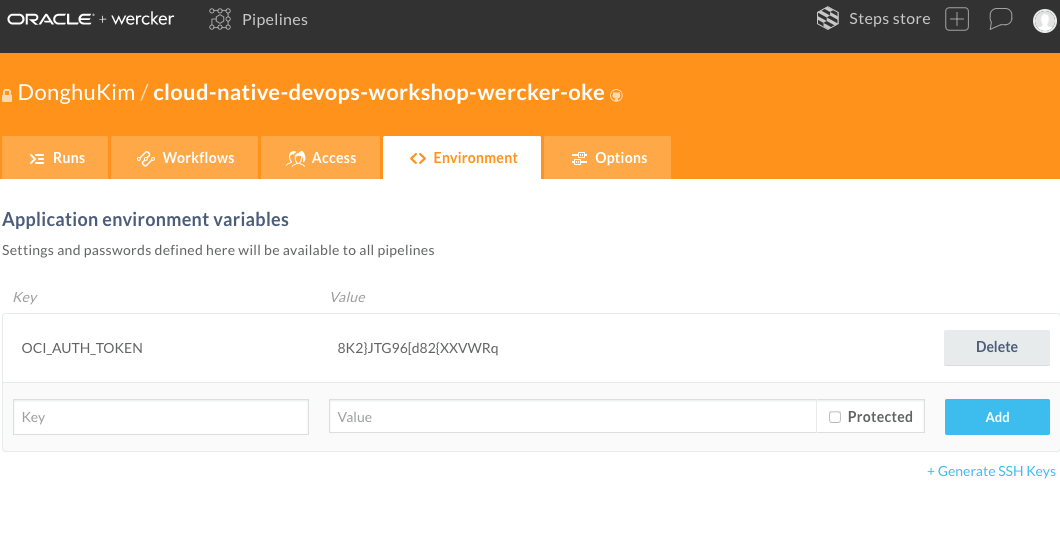1060x534 pixels.
Task: Open the user avatar profile menu
Action: point(1046,20)
